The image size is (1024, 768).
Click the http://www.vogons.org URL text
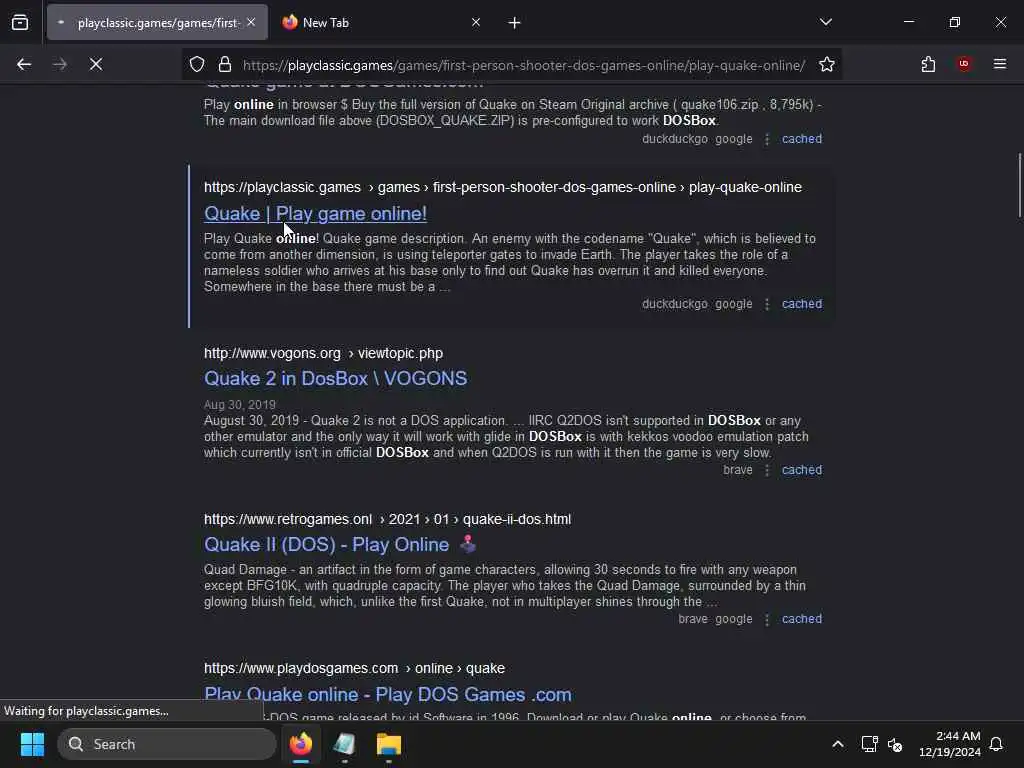[272, 353]
